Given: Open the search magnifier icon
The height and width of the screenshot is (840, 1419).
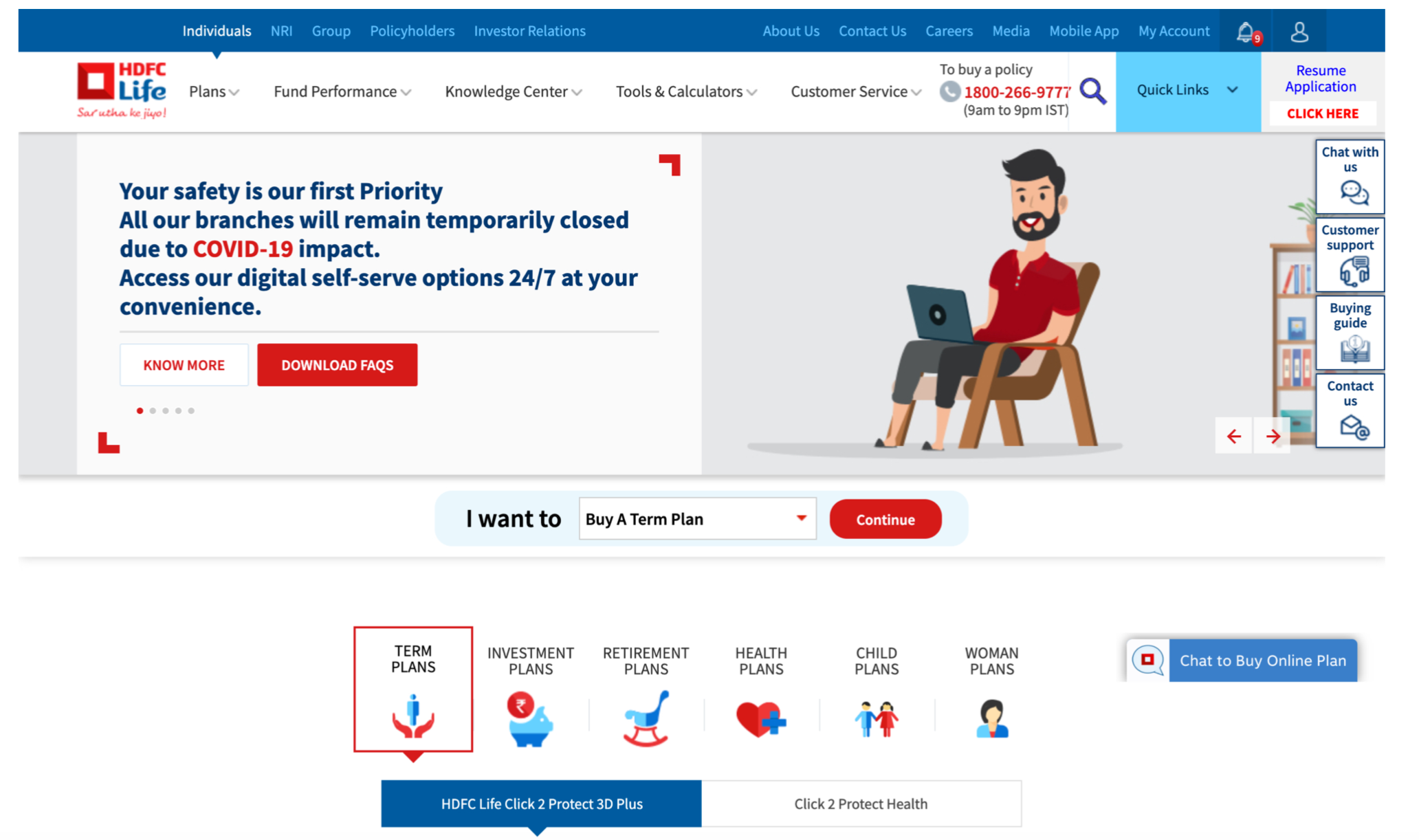Looking at the screenshot, I should [x=1092, y=91].
